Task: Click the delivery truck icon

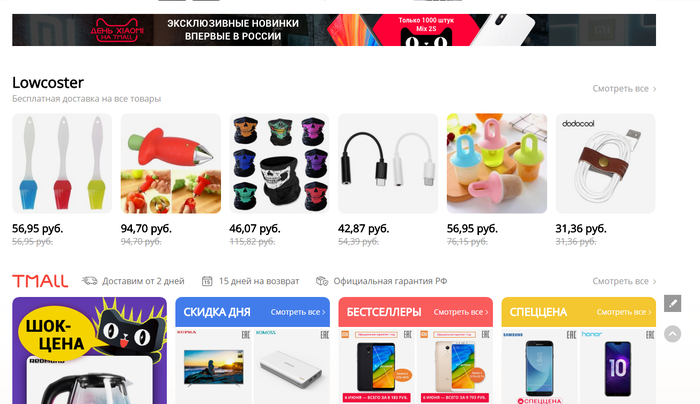Action: coord(89,281)
